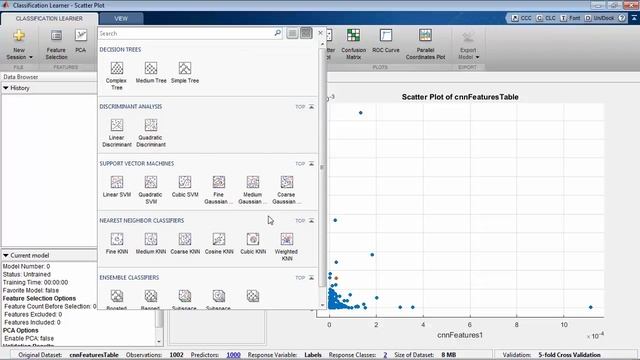Select the Coarse Gaussian SVM
This screenshot has width=640, height=360.
[287, 190]
